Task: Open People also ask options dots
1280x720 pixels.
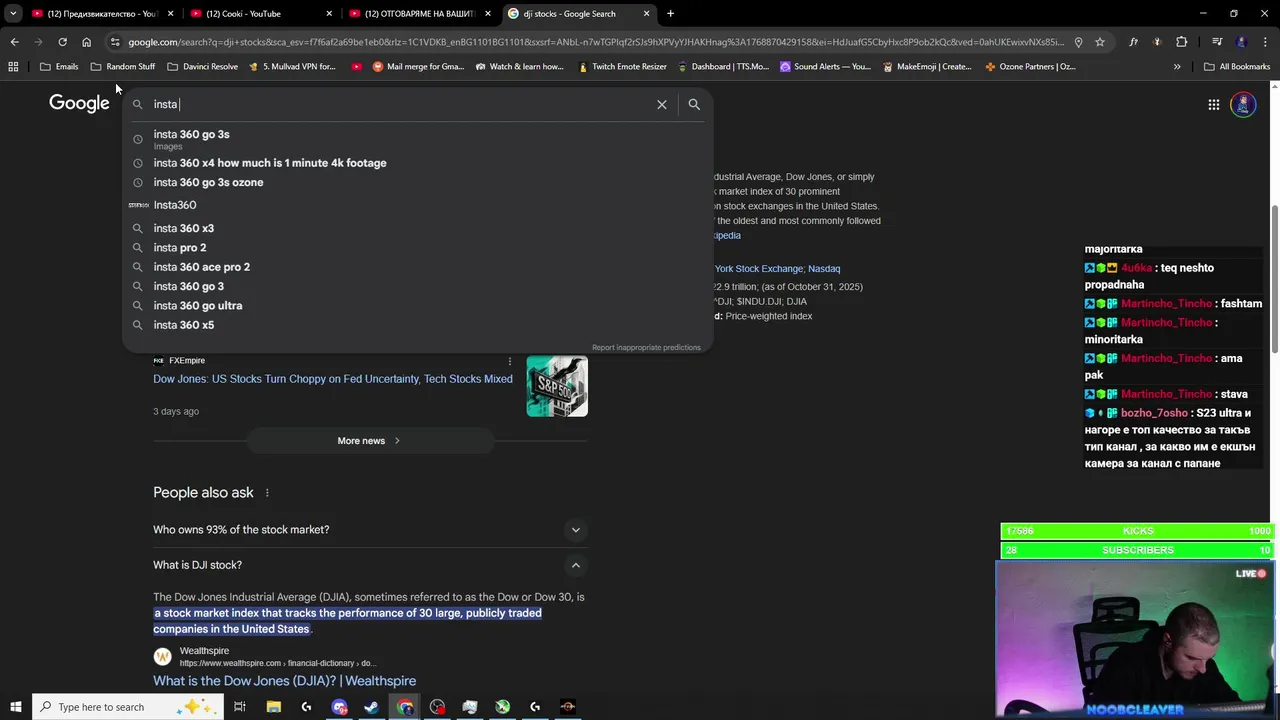Action: click(x=267, y=493)
